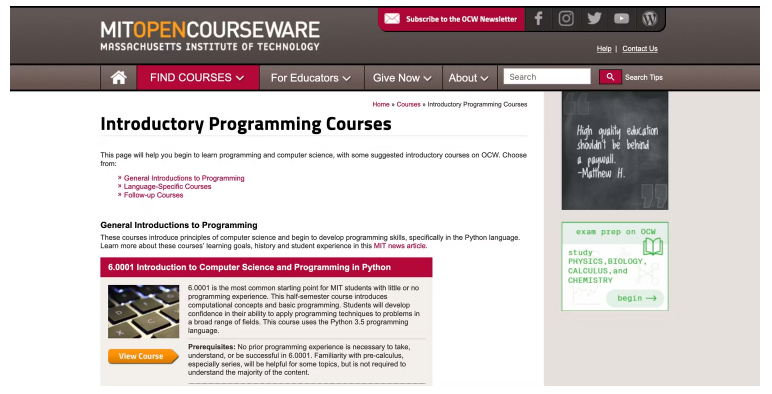This screenshot has height=394, width=772.
Task: Open the OCW Twitter bird icon
Action: [594, 19]
